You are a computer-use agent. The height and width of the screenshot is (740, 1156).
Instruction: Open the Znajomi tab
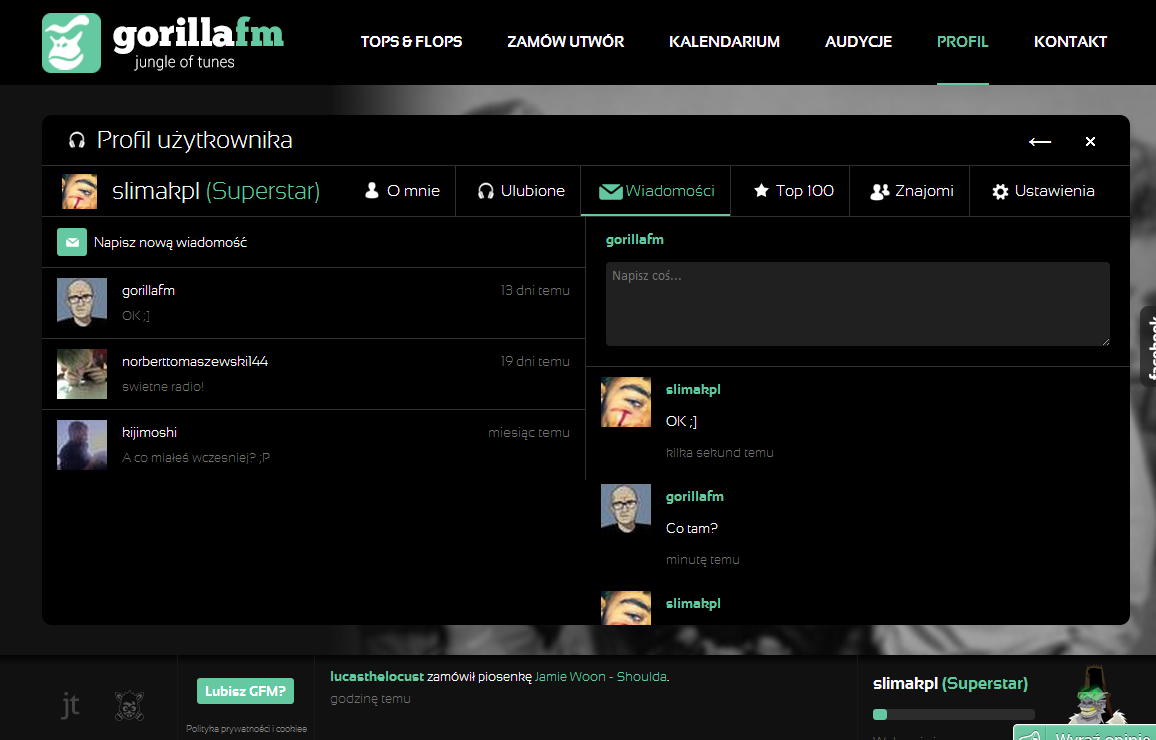(x=912, y=191)
